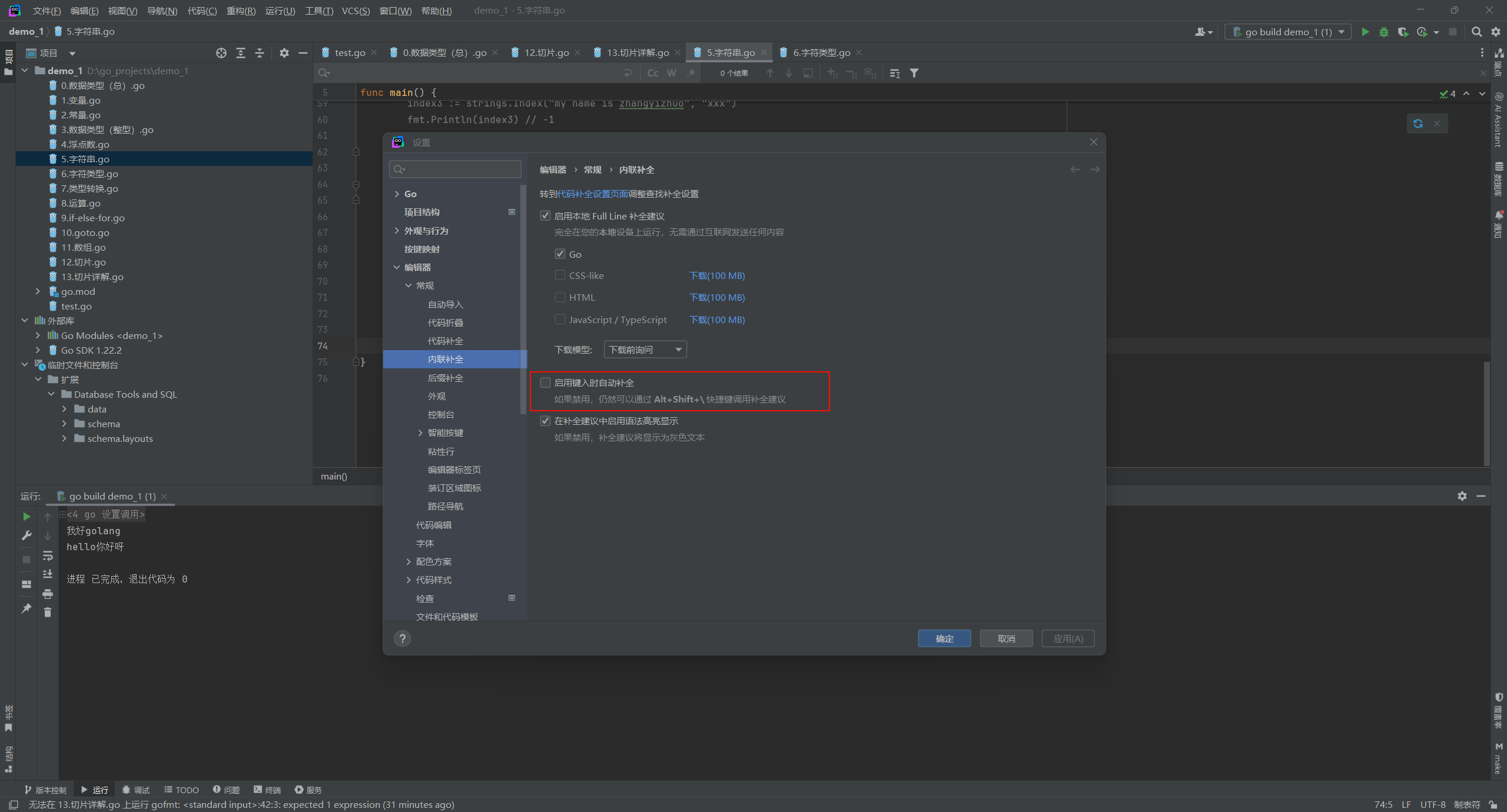This screenshot has width=1507, height=812.
Task: Click the locate file target icon in project panel
Action: click(221, 53)
